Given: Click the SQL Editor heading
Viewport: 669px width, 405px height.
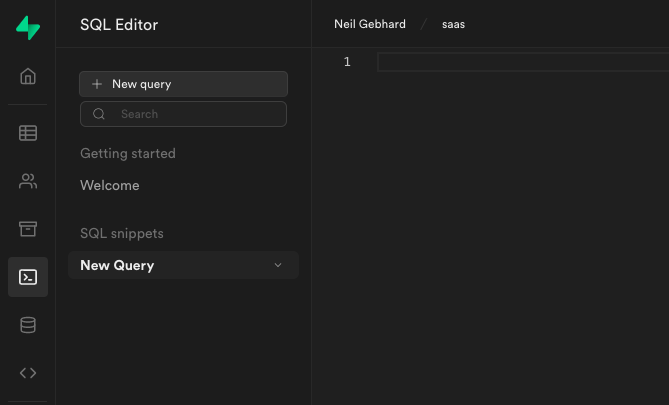Looking at the screenshot, I should tap(119, 25).
